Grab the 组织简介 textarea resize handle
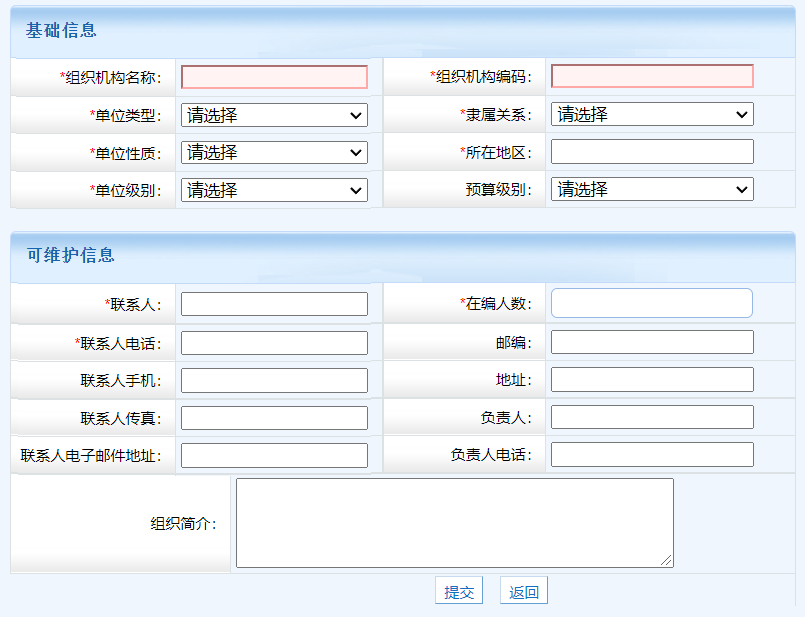This screenshot has width=805, height=617. coord(667,561)
